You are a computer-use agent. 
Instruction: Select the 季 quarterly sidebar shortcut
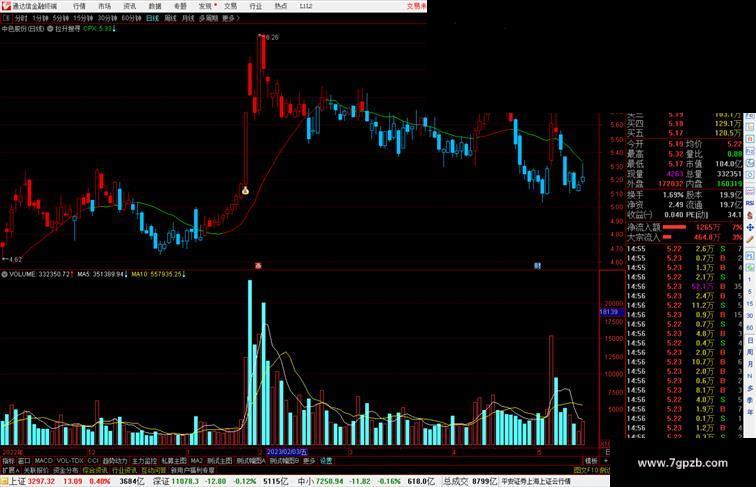click(x=750, y=400)
